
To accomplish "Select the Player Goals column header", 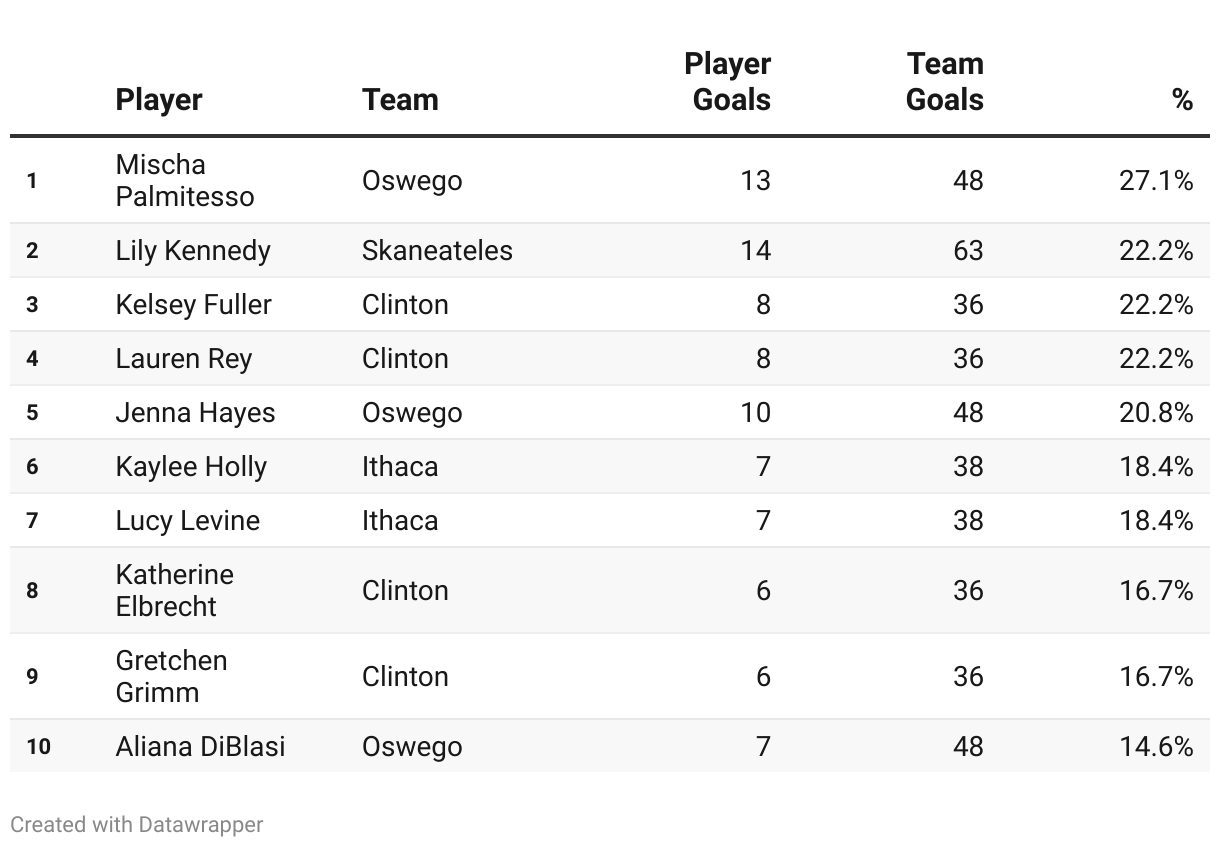I will tap(727, 81).
